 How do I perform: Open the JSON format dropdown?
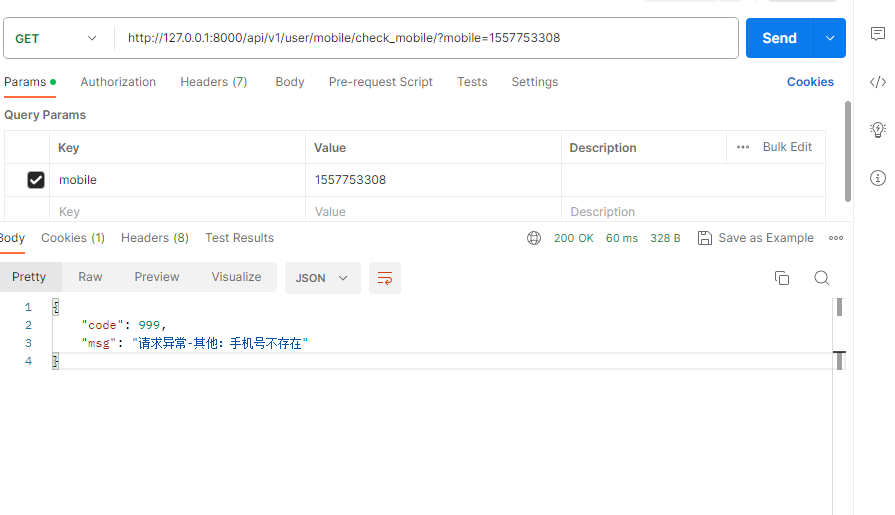[x=322, y=278]
